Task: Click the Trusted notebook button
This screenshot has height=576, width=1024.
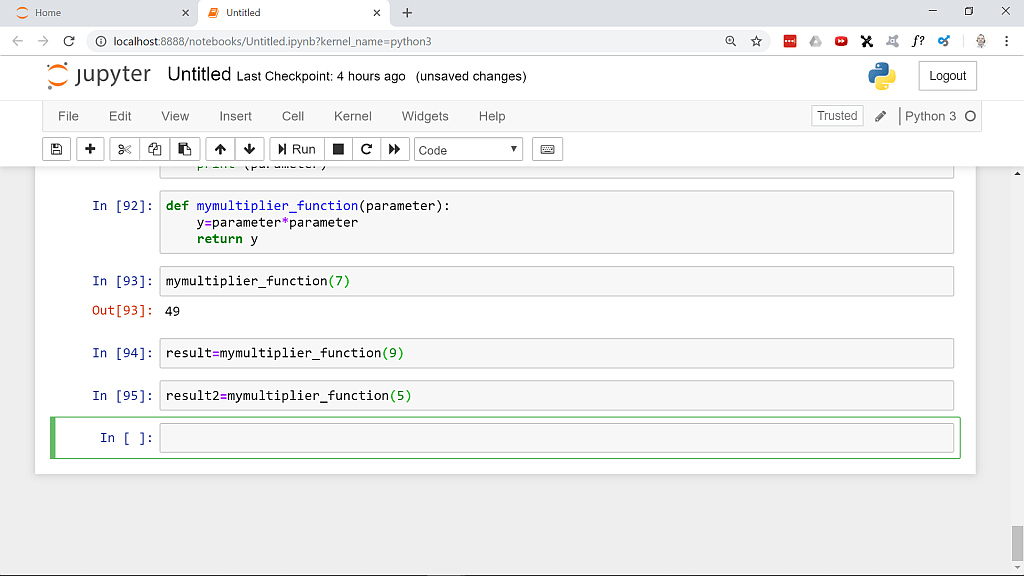Action: tap(837, 116)
